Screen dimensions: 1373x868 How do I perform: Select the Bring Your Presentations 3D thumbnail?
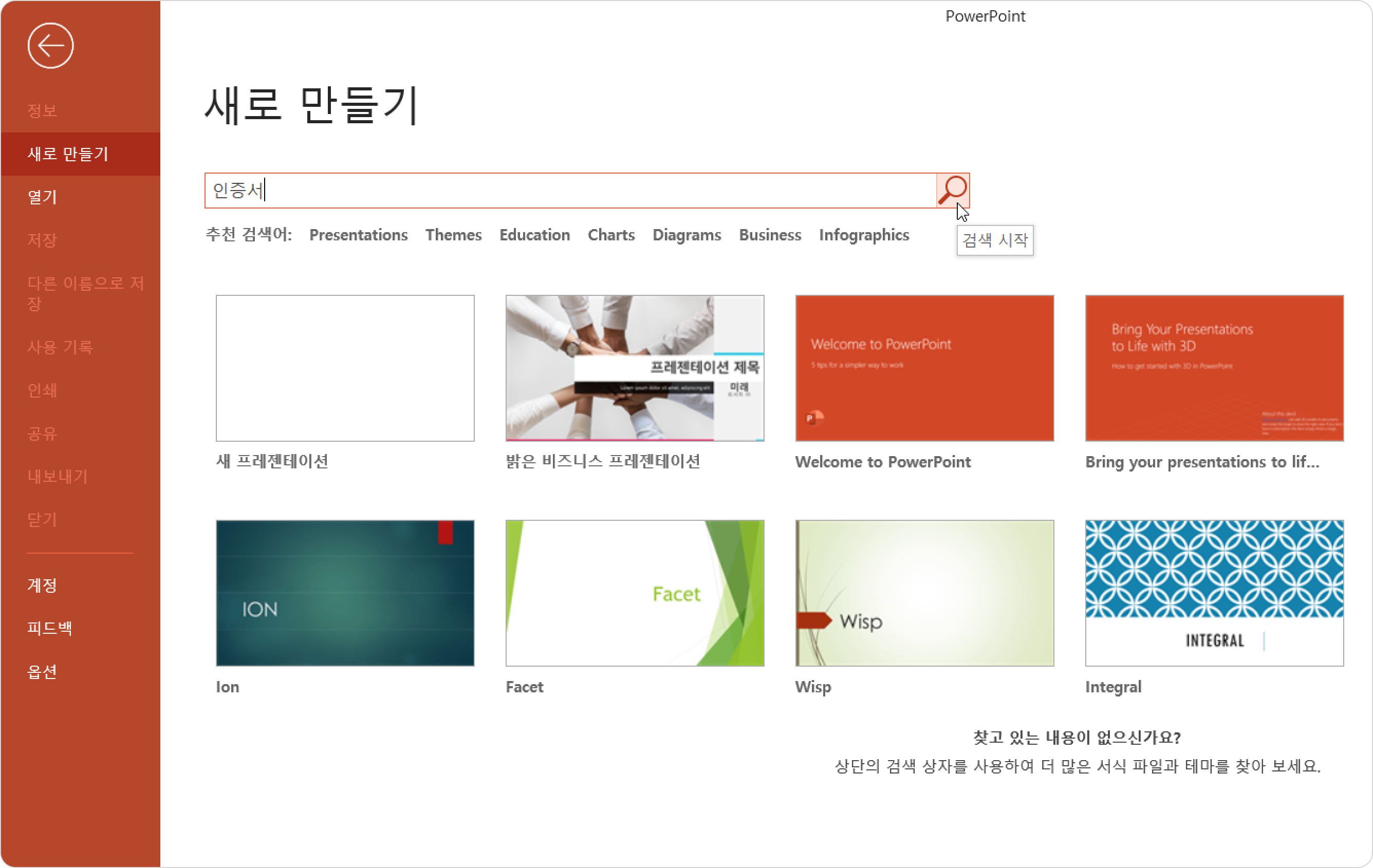tap(1215, 368)
